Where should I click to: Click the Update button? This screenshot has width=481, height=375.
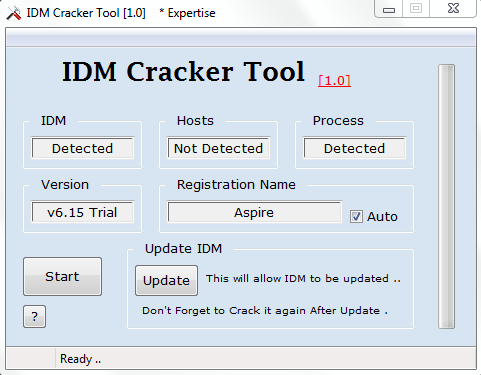[x=166, y=280]
